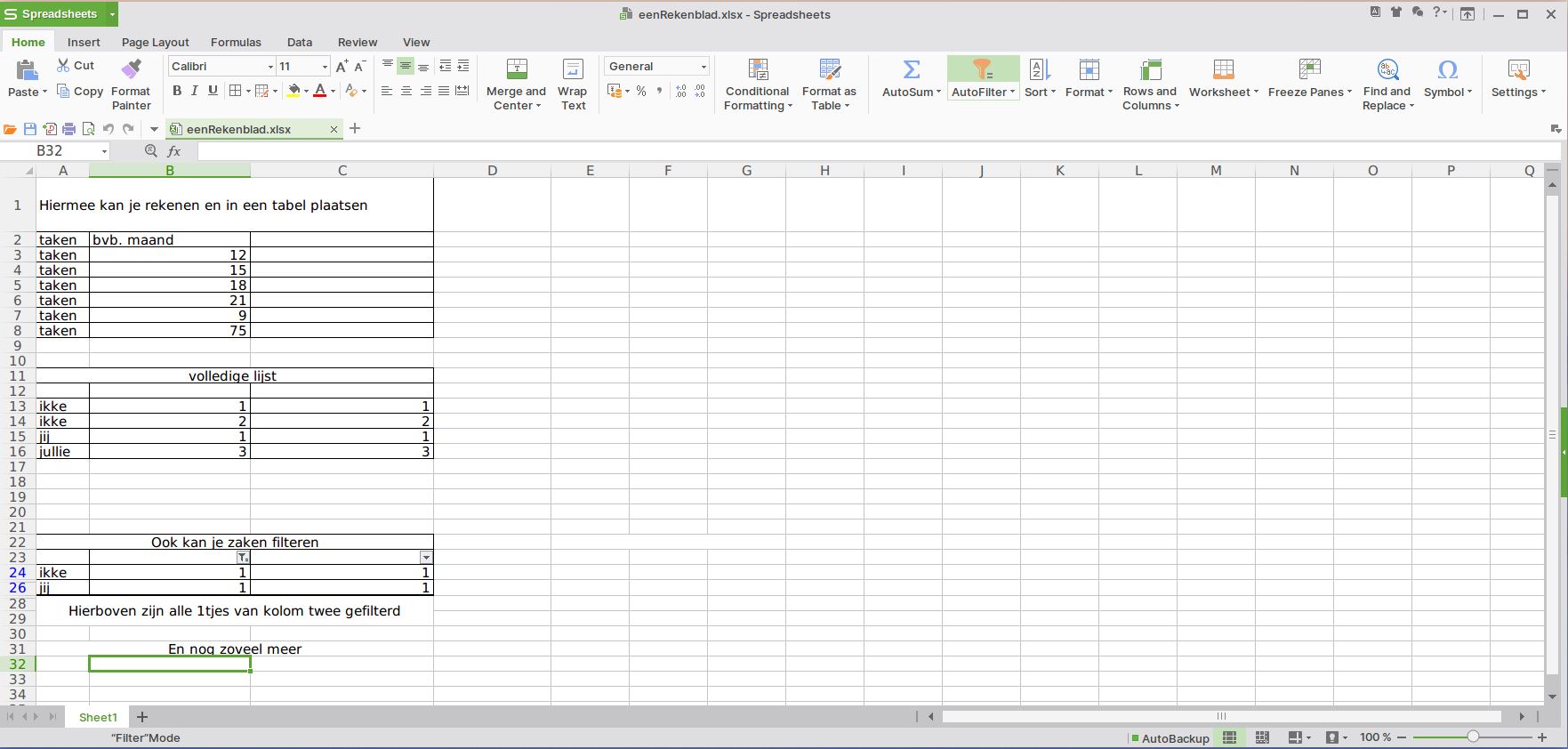
Task: Click the Copy button
Action: tap(79, 91)
